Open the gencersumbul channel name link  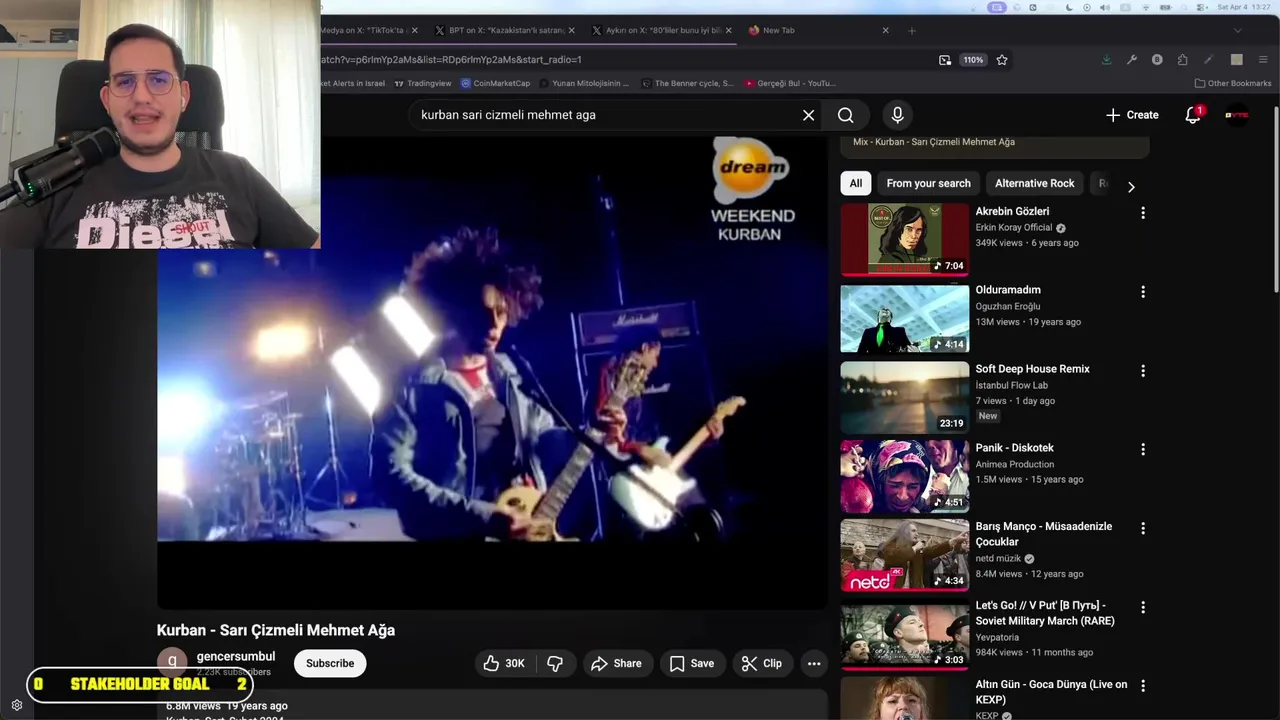[x=236, y=656]
